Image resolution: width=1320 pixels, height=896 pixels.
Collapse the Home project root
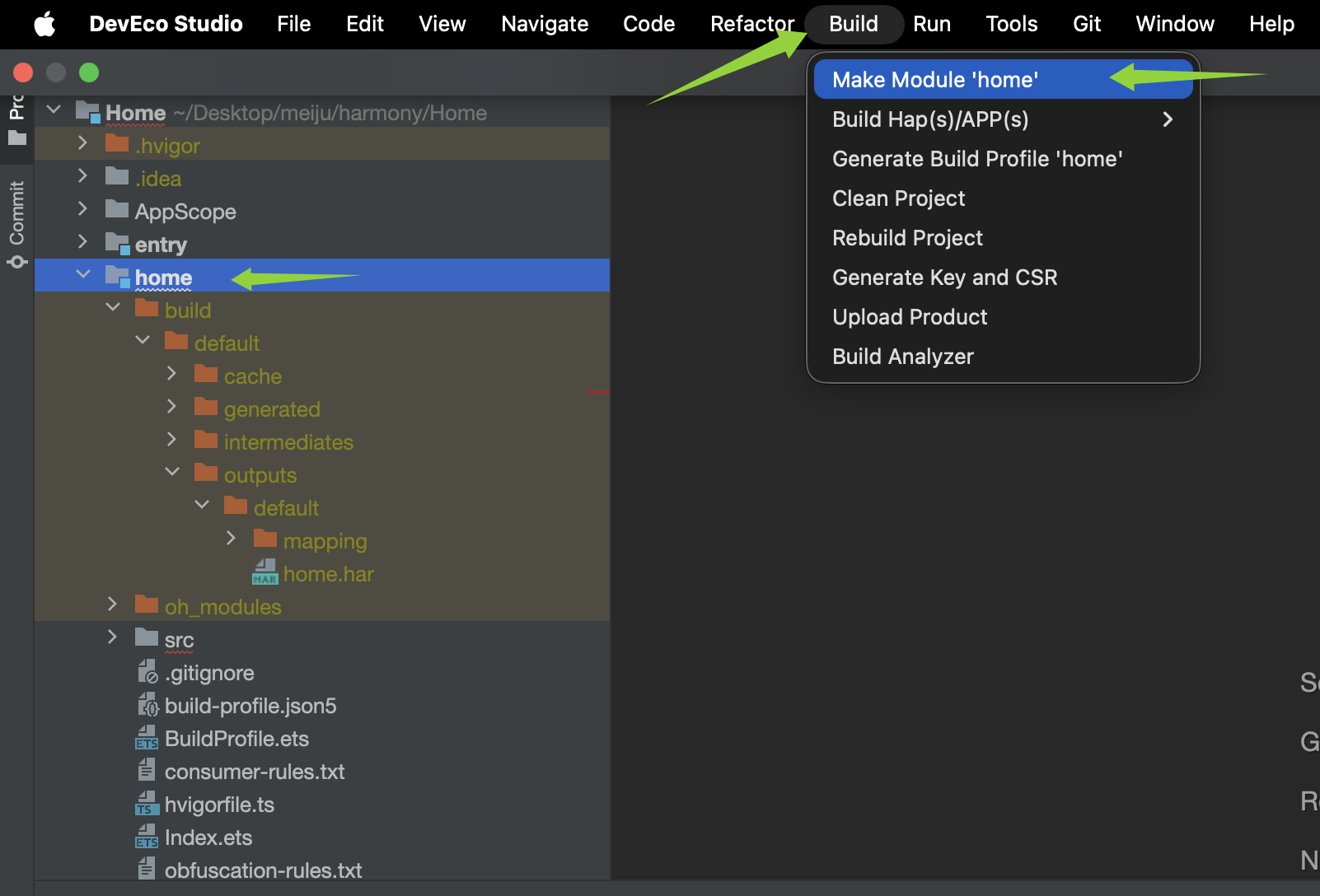pyautogui.click(x=54, y=110)
